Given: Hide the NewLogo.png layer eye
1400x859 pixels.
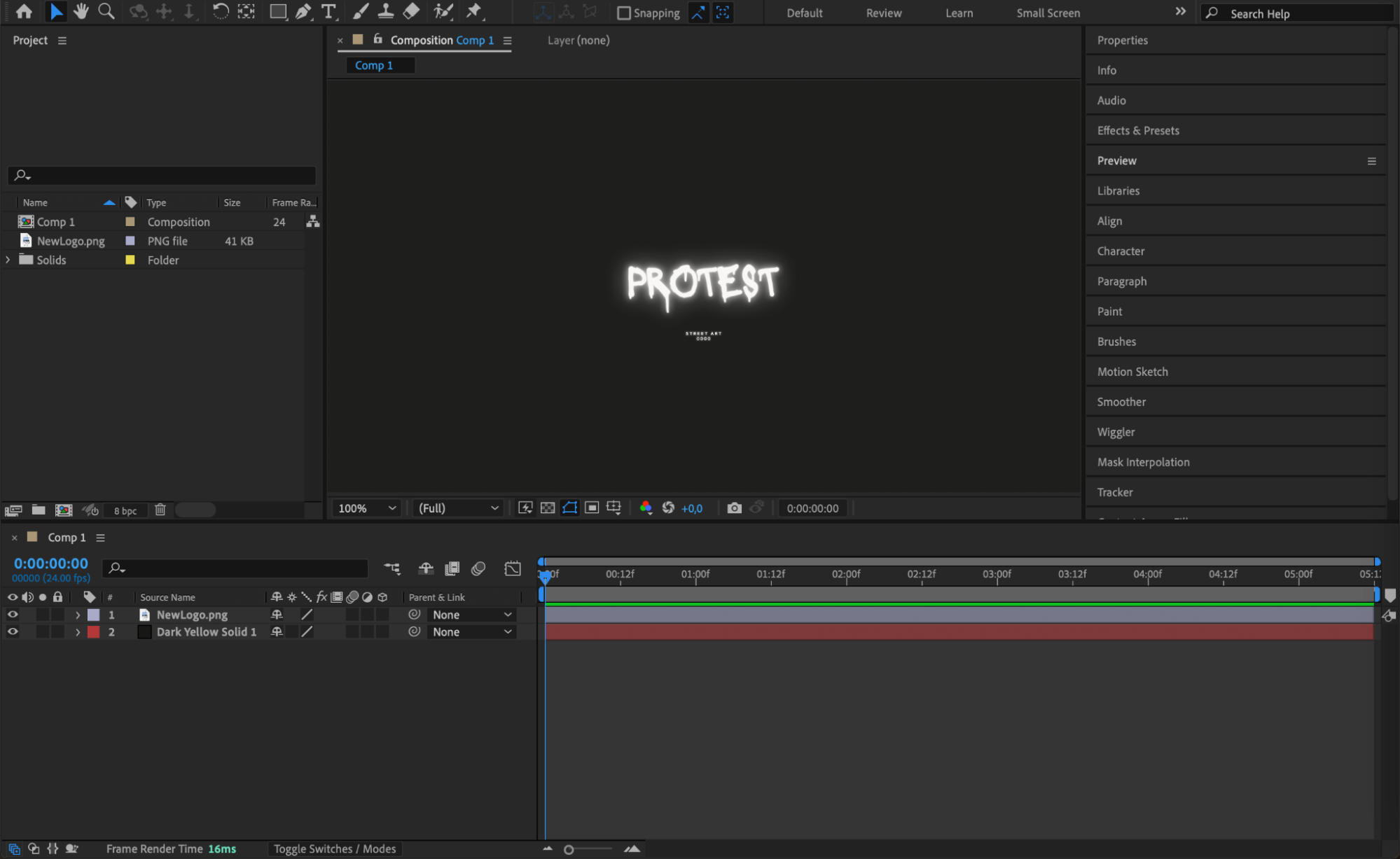Looking at the screenshot, I should coord(13,615).
